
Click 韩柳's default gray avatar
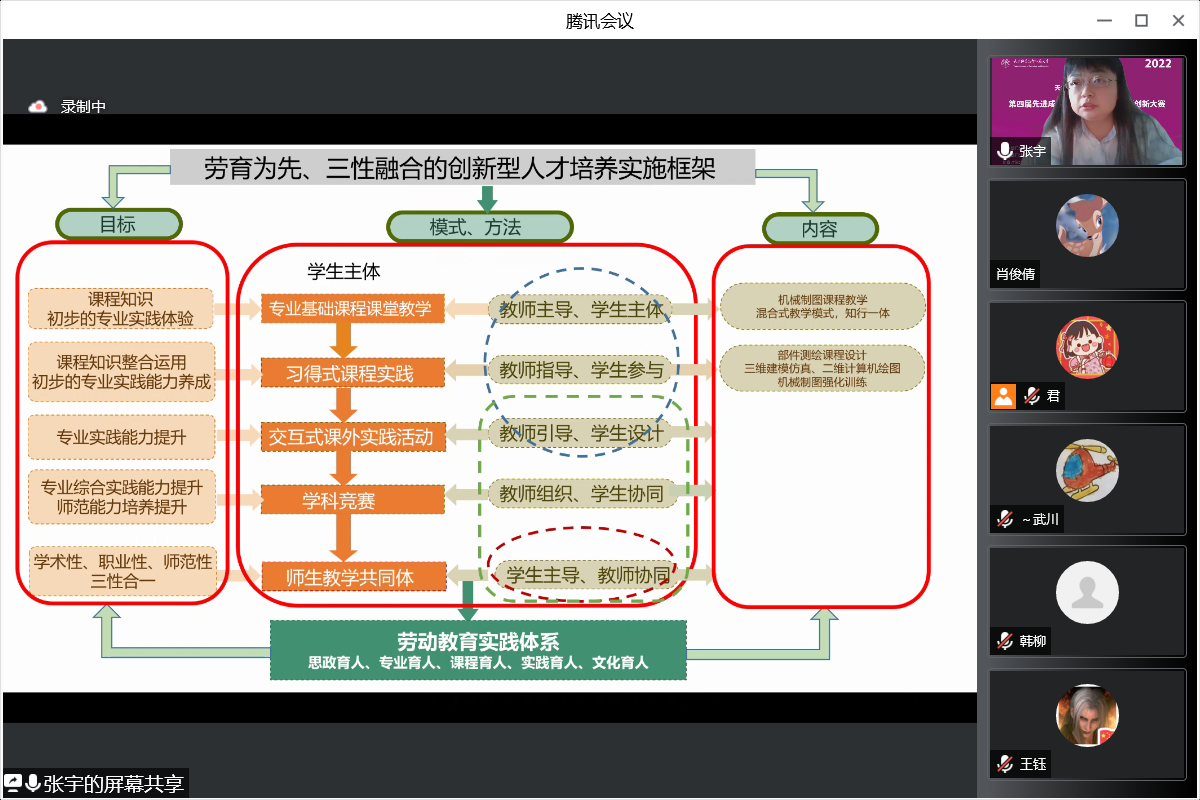point(1087,592)
